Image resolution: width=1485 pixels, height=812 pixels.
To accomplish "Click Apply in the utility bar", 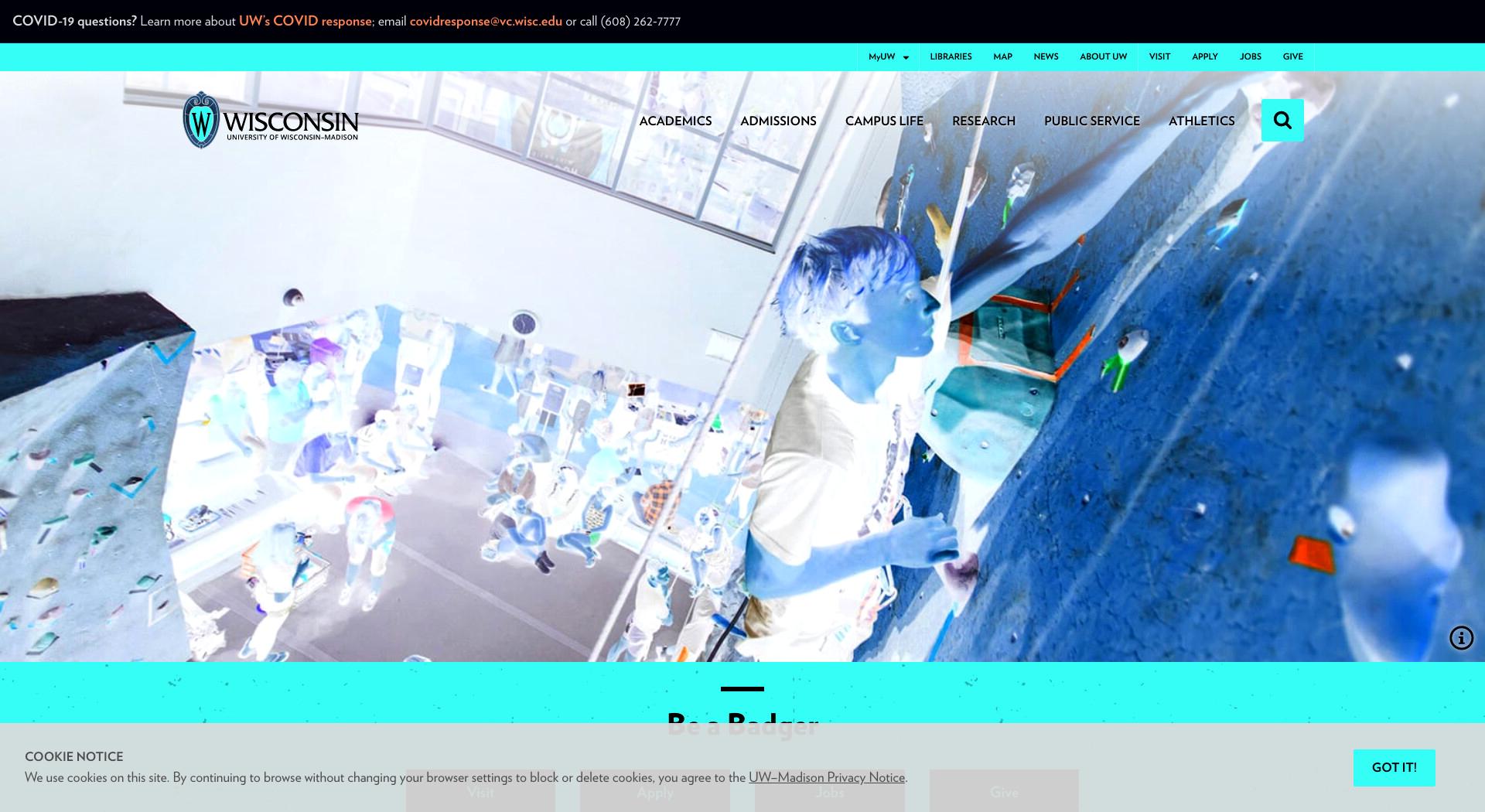I will click(x=1204, y=56).
